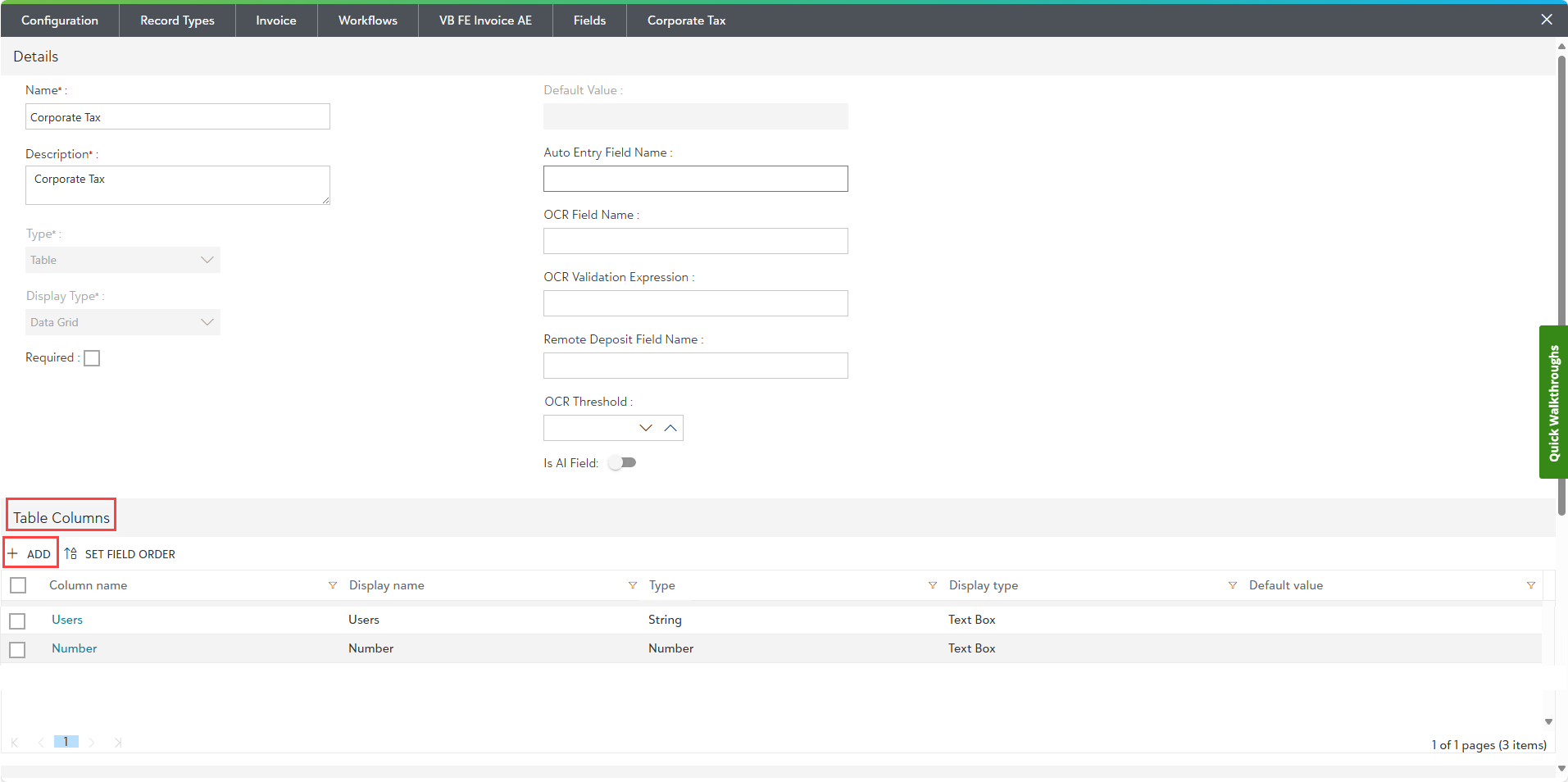Click the plus ADD button
1568x782 pixels.
(30, 554)
